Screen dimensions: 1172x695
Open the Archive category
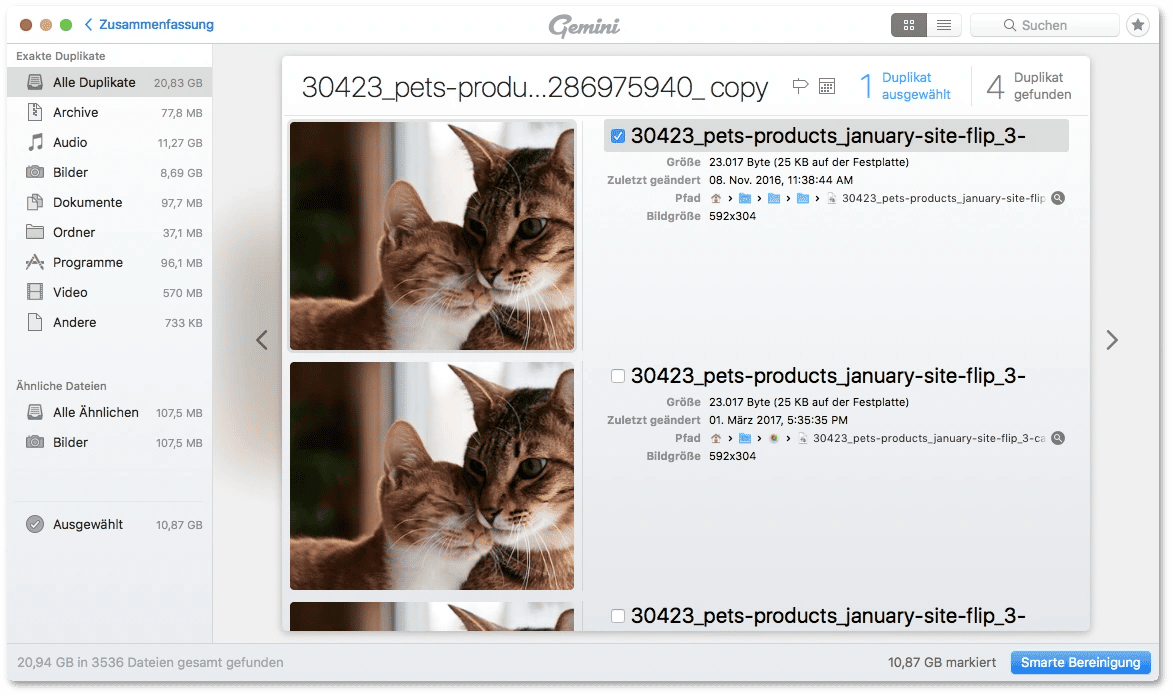click(109, 112)
